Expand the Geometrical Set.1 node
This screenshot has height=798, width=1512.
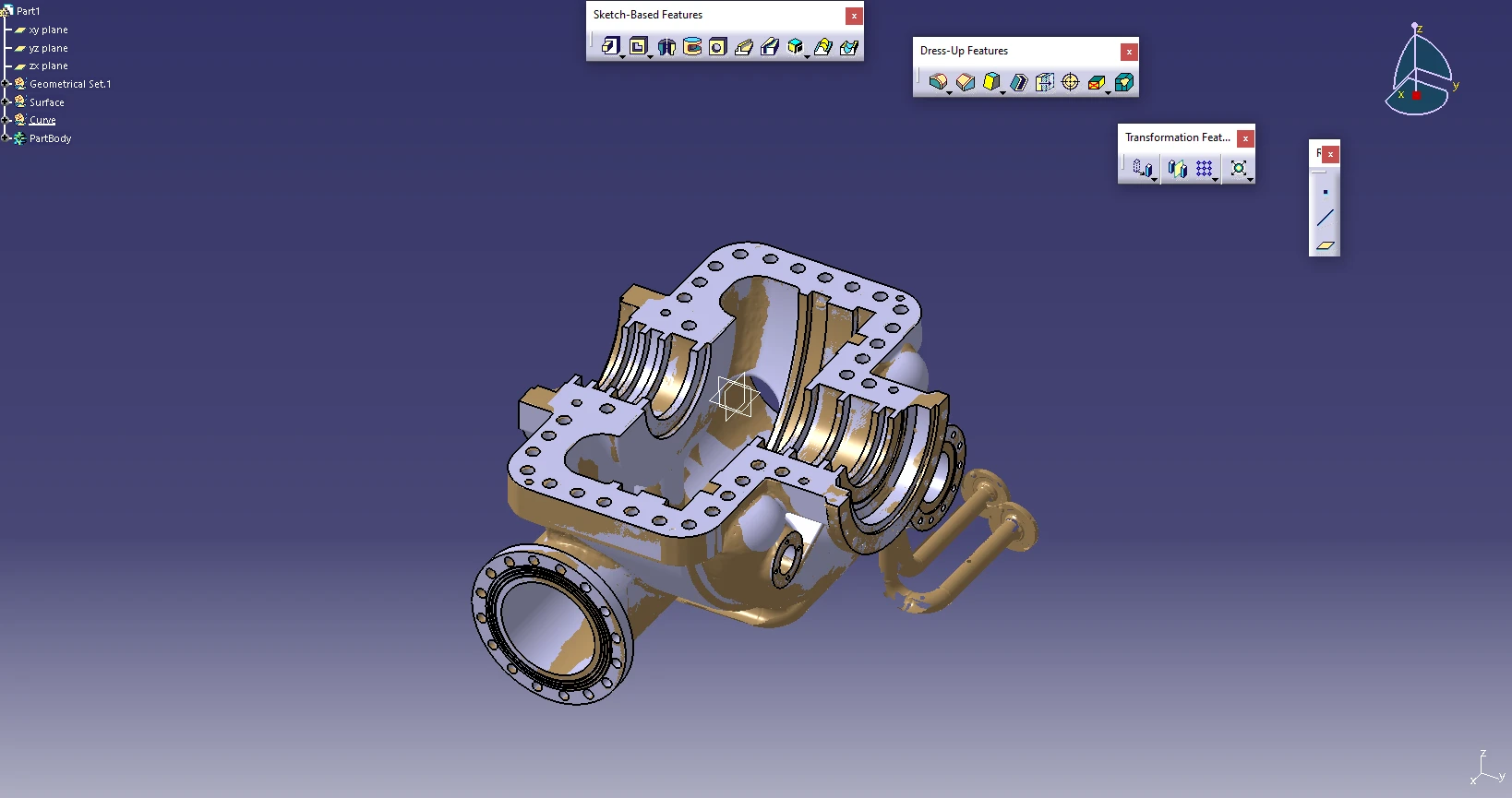click(x=6, y=84)
